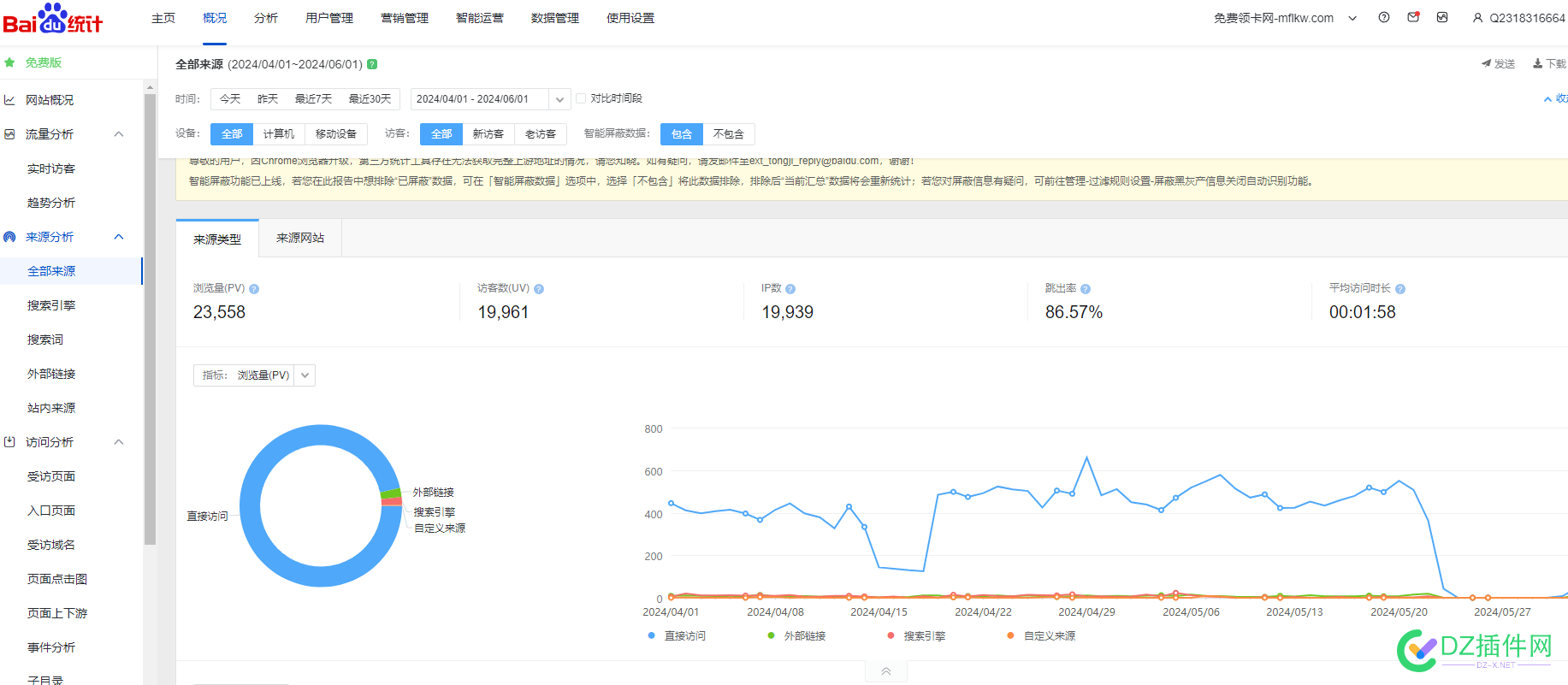Open the 概况 top menu
The image size is (1568, 685).
pos(215,18)
